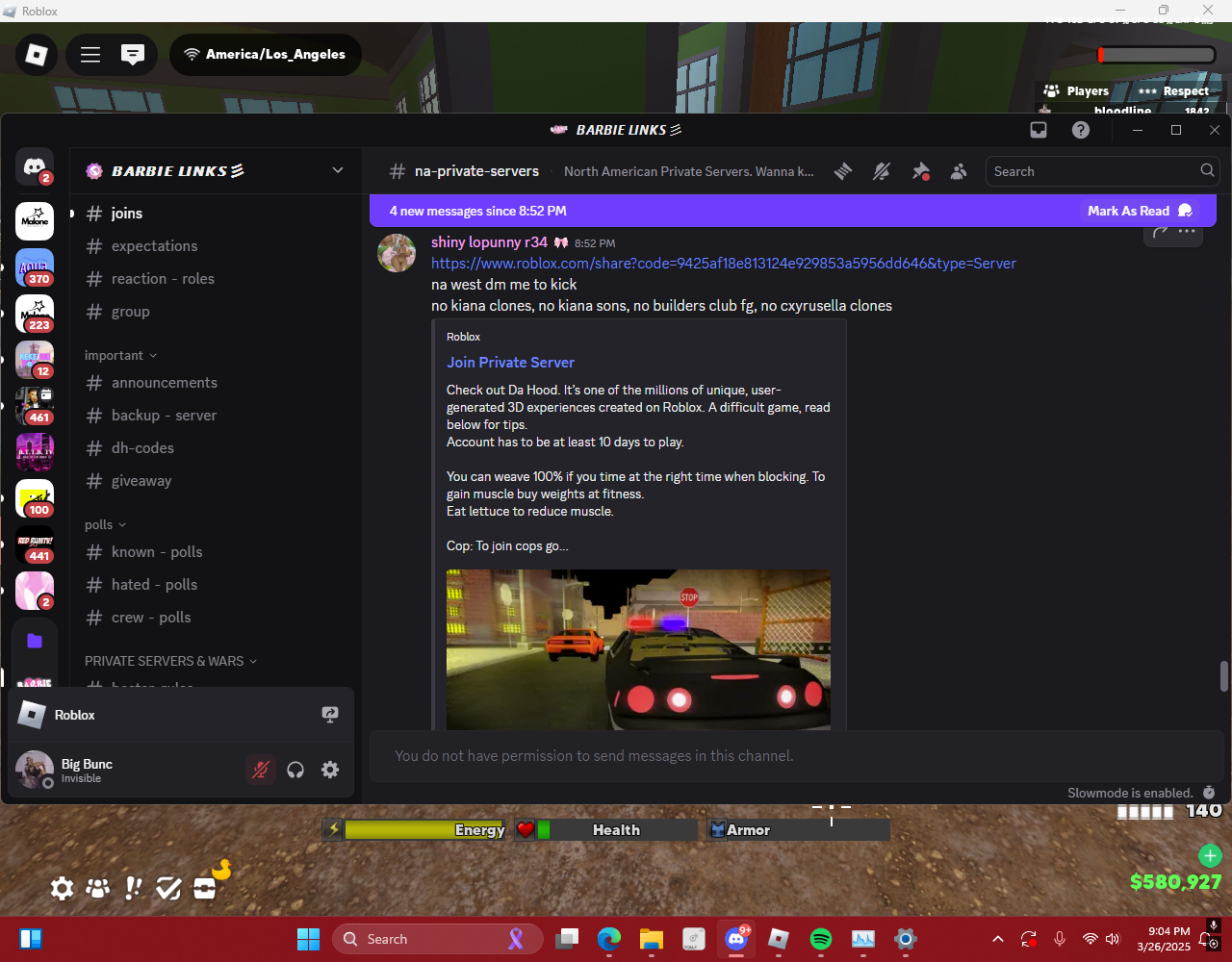Click the Join Private Server link

click(510, 363)
